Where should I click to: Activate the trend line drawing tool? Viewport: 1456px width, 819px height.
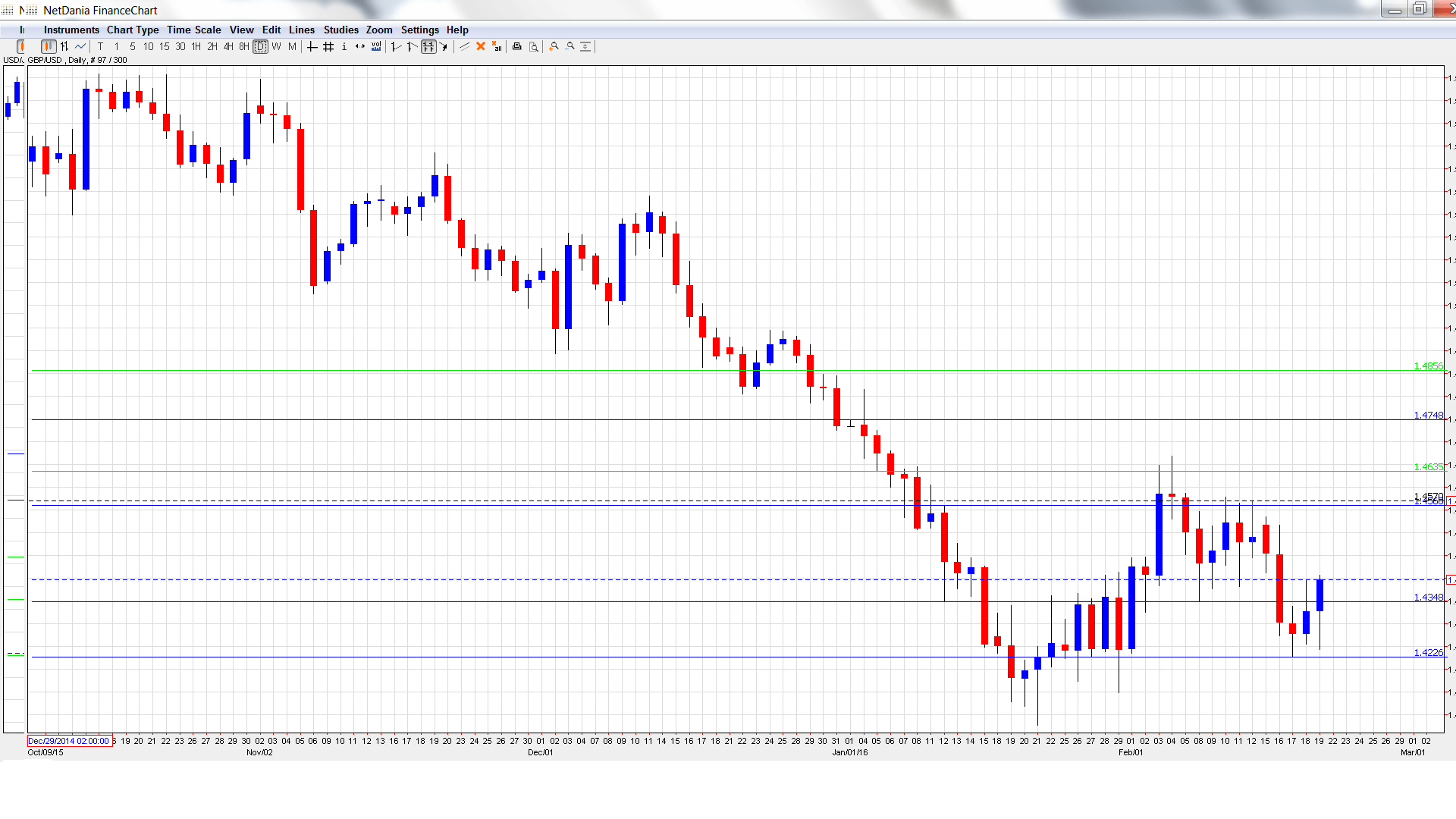pyautogui.click(x=463, y=46)
